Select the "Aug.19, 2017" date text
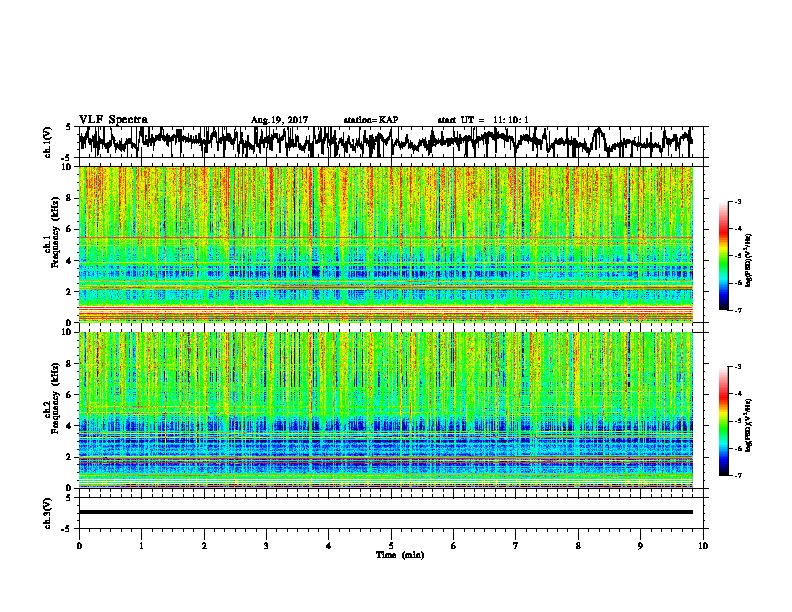 pos(279,120)
